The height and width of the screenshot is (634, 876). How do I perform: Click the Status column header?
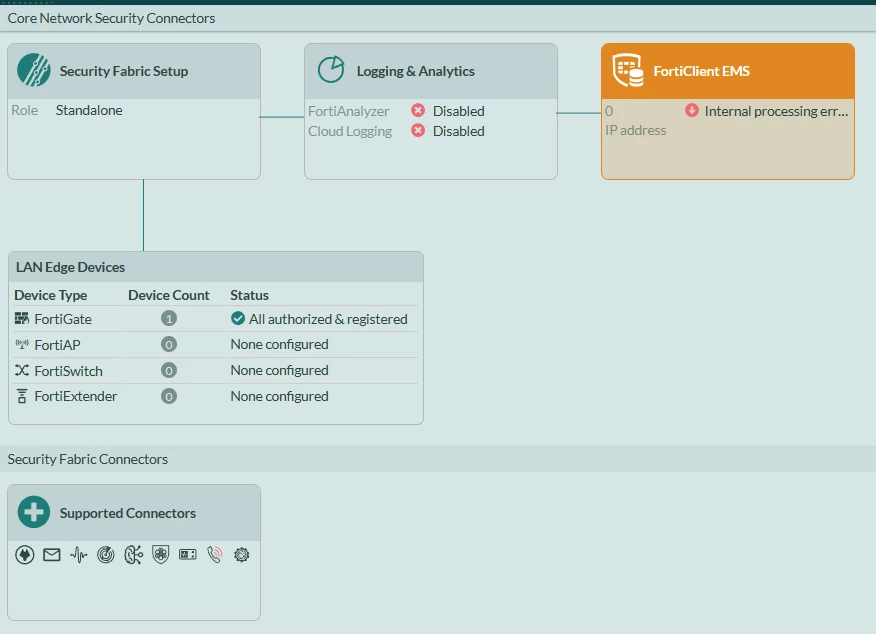coord(249,295)
